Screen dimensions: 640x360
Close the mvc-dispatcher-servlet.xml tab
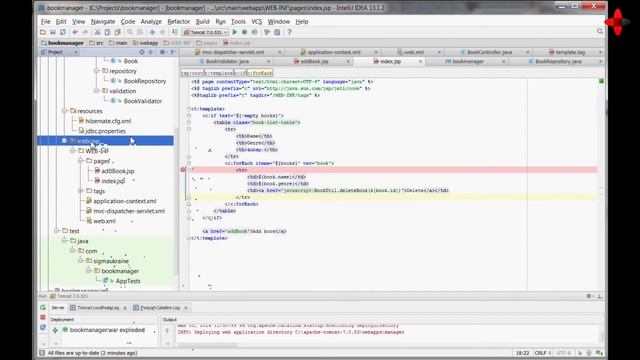280,52
